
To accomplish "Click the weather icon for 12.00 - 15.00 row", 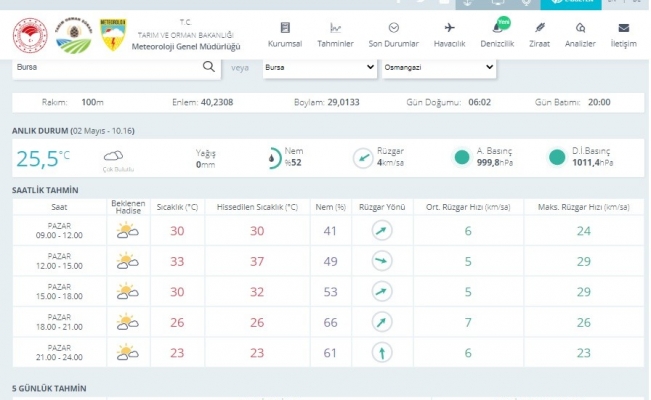I will click(127, 261).
